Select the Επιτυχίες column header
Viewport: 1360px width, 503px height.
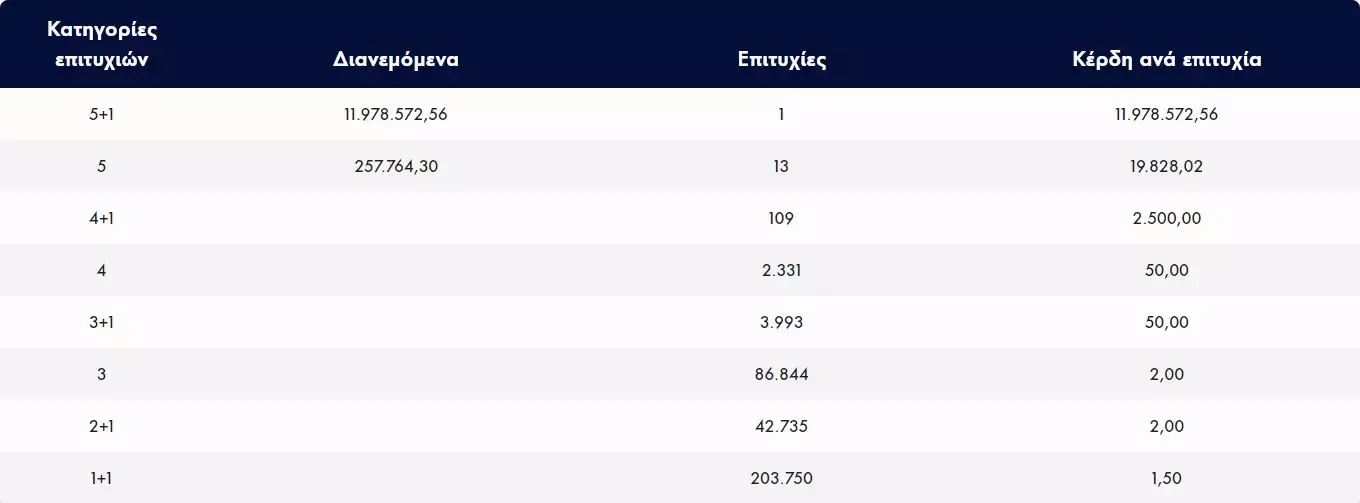(781, 59)
